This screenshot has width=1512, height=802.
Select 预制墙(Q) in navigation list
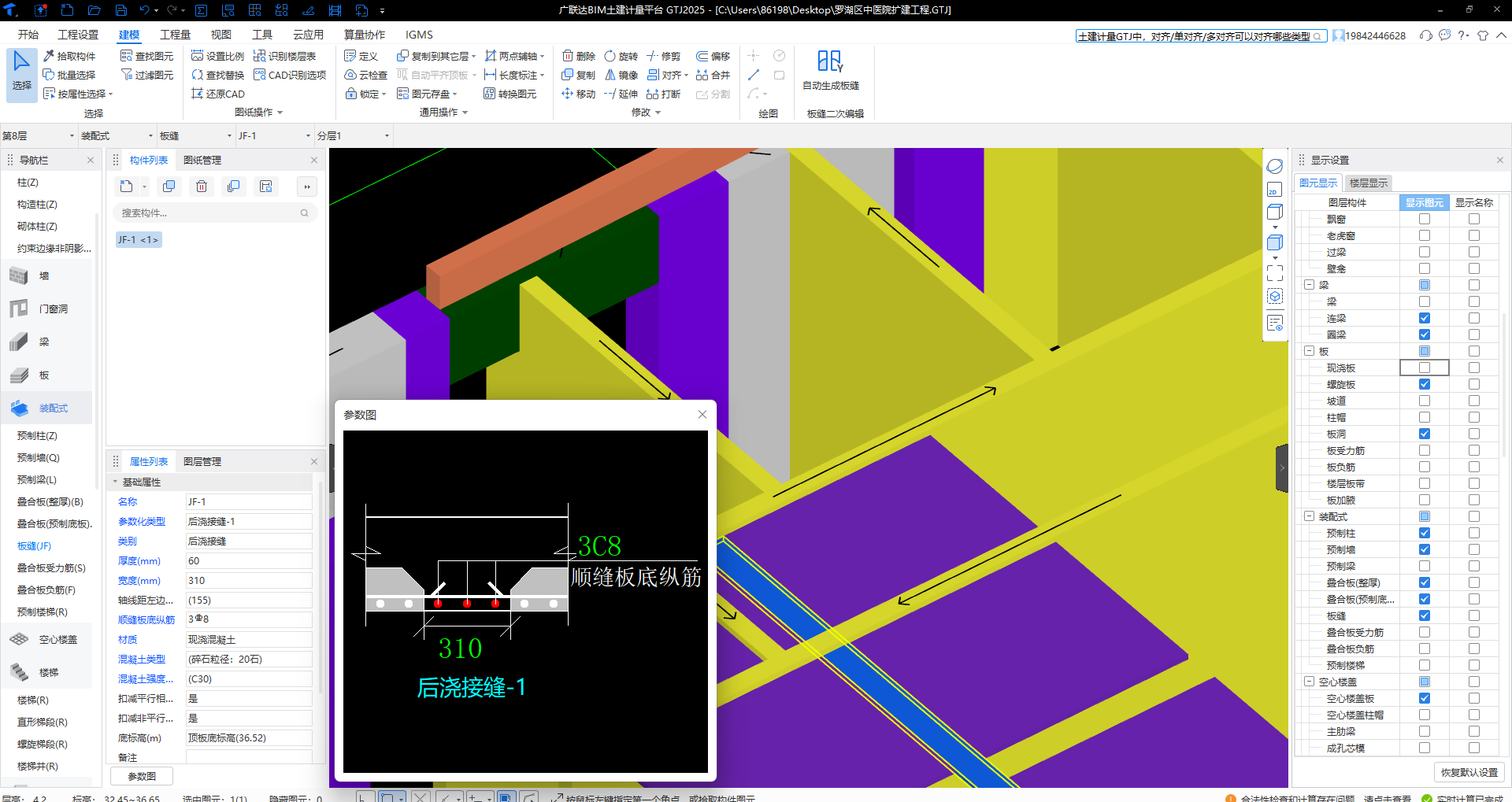click(x=39, y=457)
